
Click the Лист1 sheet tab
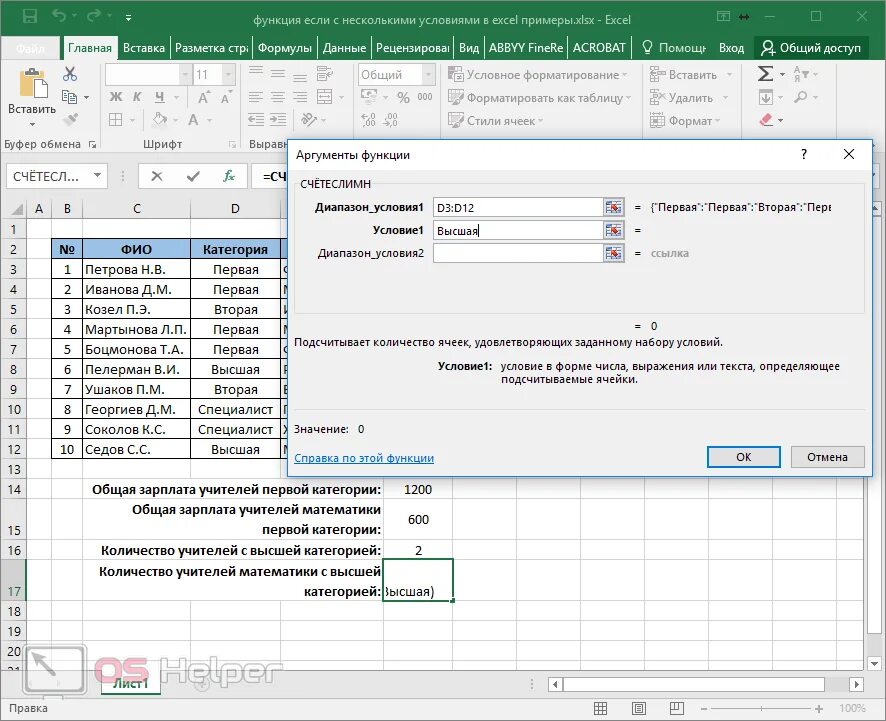(131, 684)
